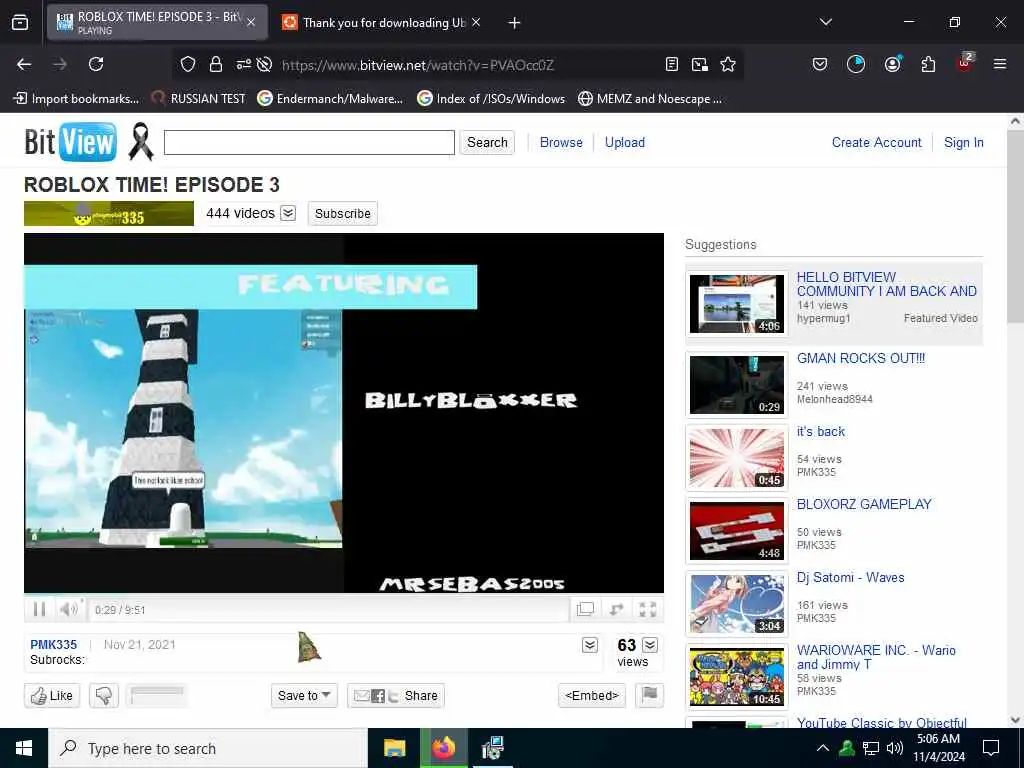Open the Firefox account avatar icon
The height and width of the screenshot is (768, 1024).
(892, 64)
